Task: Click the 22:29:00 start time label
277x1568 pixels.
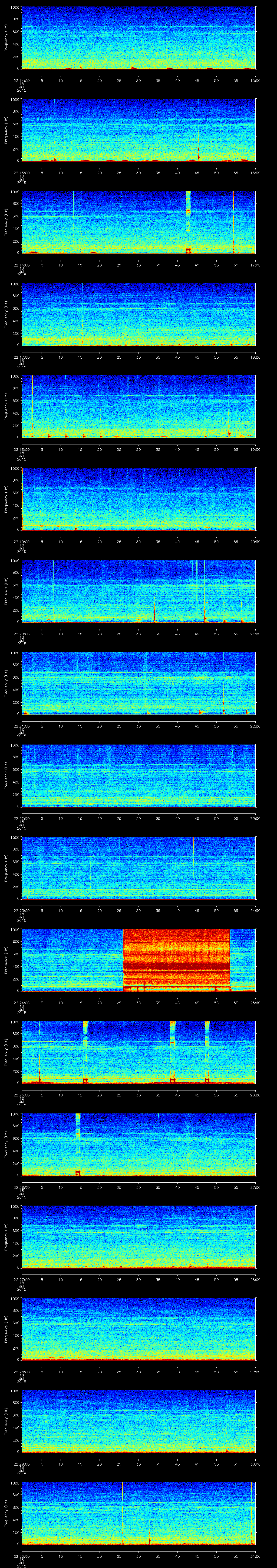Action: (x=21, y=1464)
